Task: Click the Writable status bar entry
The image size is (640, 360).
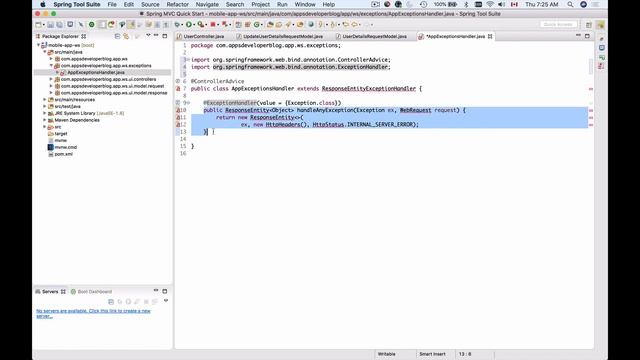Action: tap(386, 354)
